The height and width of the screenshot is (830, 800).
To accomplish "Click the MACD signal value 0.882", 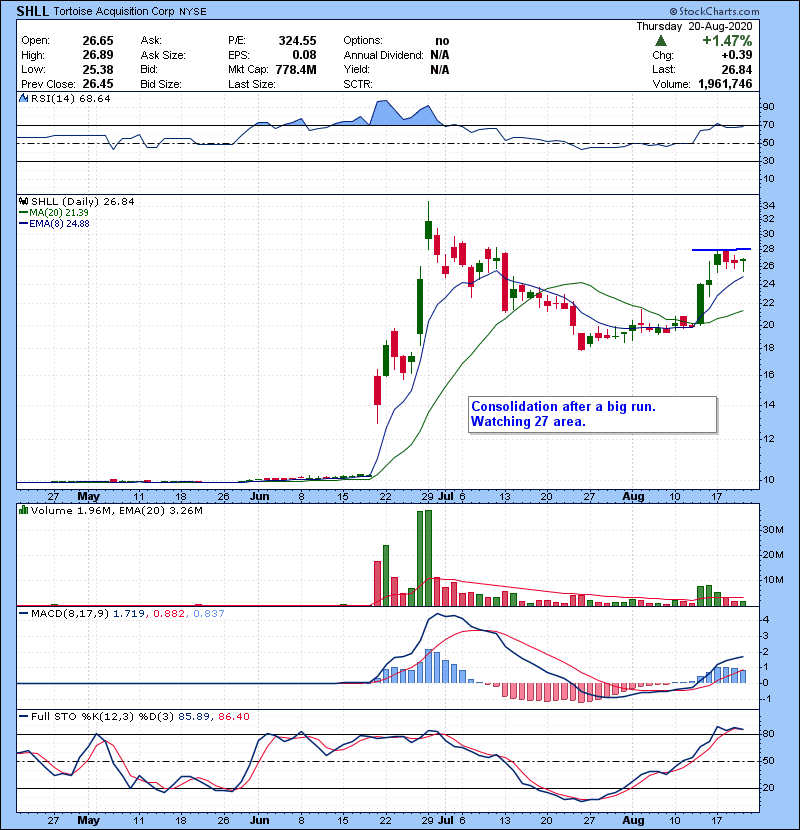I will [x=169, y=614].
